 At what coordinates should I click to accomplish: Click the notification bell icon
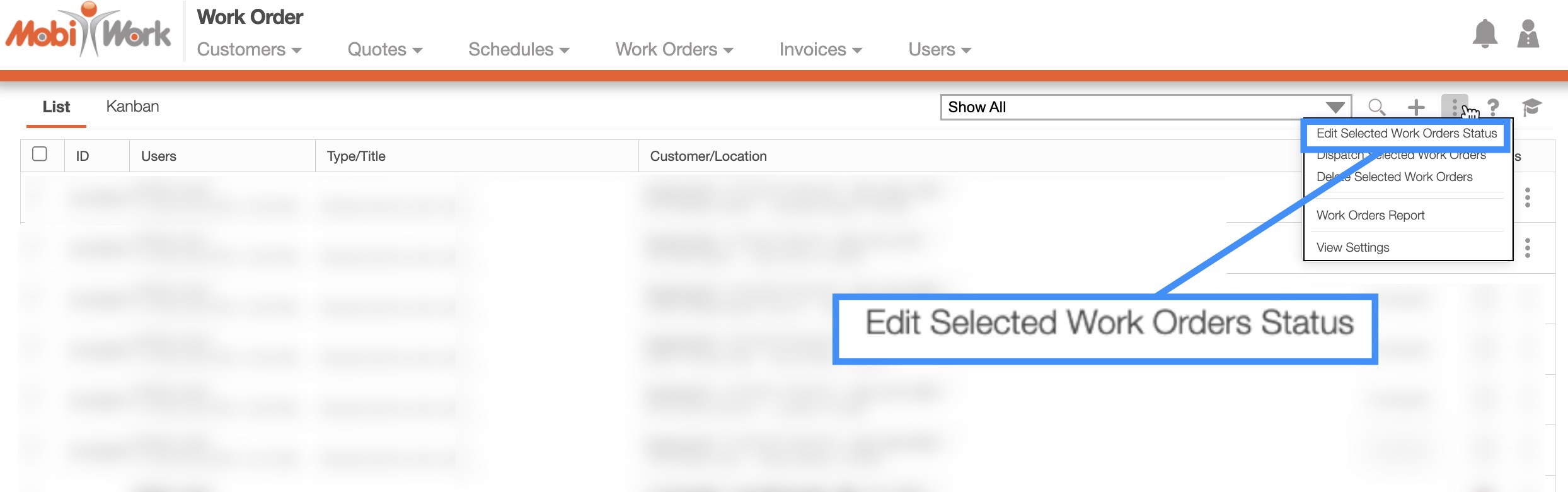tap(1485, 33)
